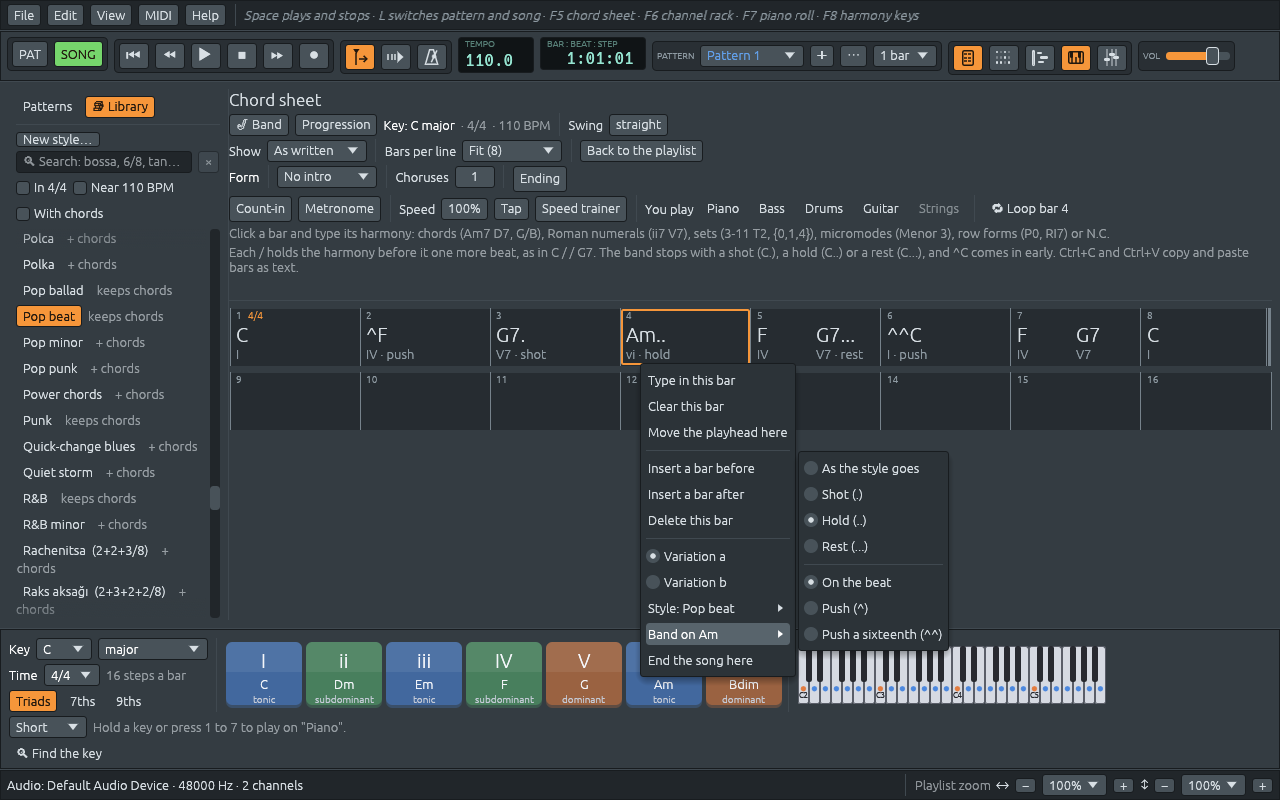Click the Speed trainer button
Screen dimensions: 1280x800
(x=581, y=209)
